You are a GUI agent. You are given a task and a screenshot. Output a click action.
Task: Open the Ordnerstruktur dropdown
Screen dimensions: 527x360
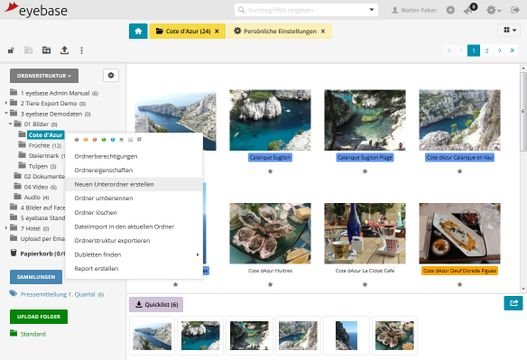click(x=44, y=76)
